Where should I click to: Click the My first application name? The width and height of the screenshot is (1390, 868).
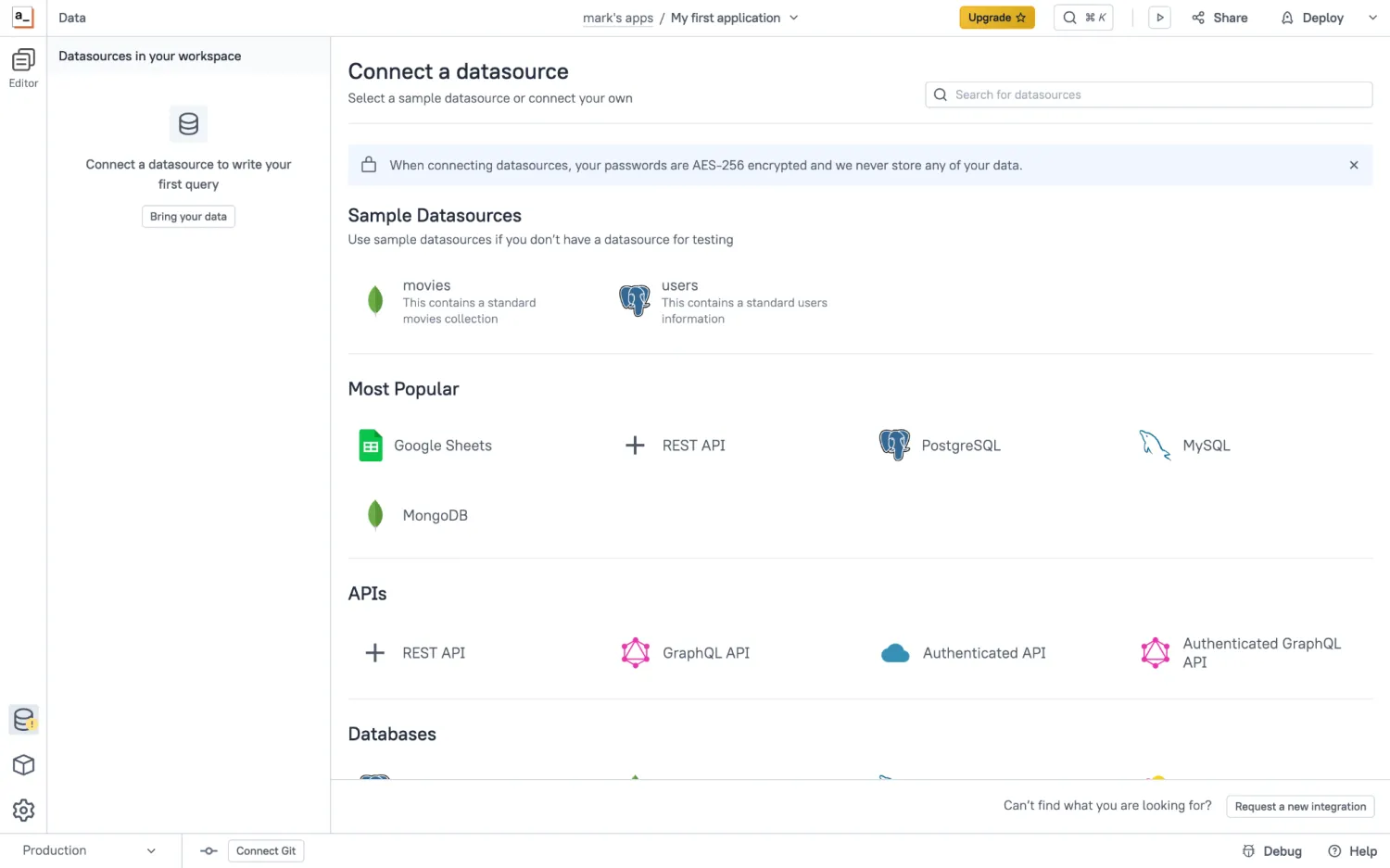(726, 18)
